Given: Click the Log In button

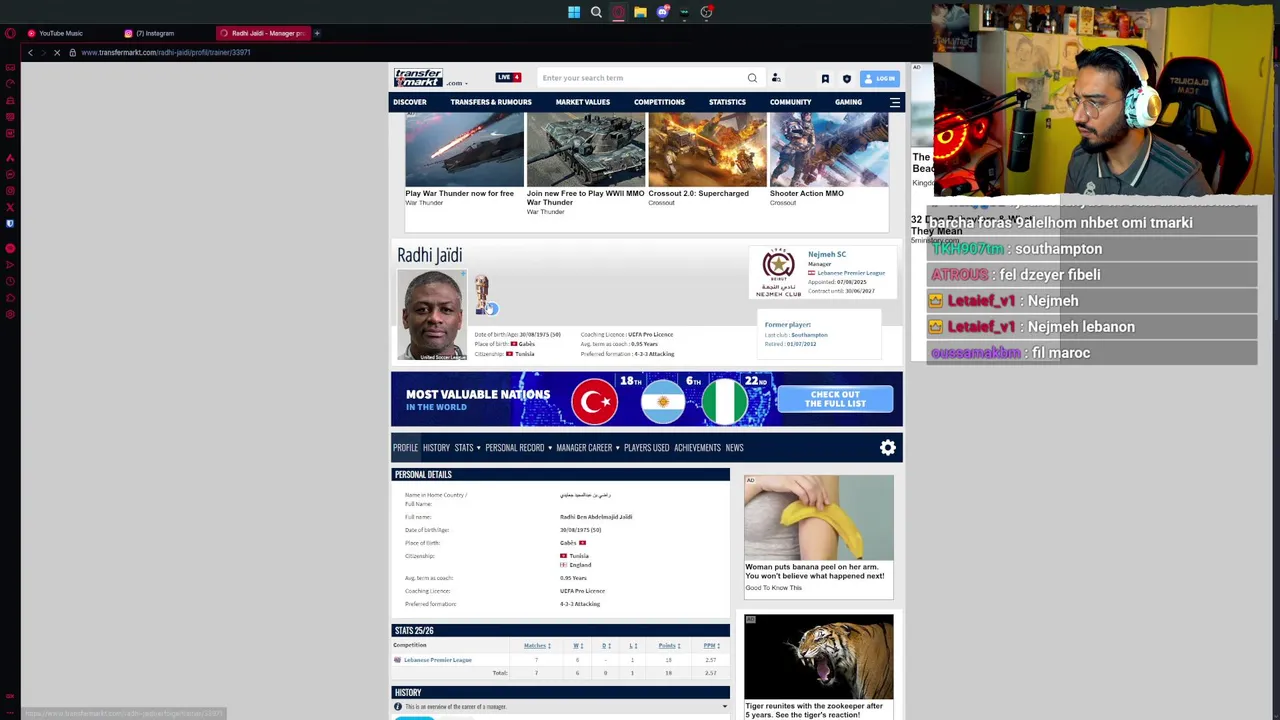Looking at the screenshot, I should (880, 78).
